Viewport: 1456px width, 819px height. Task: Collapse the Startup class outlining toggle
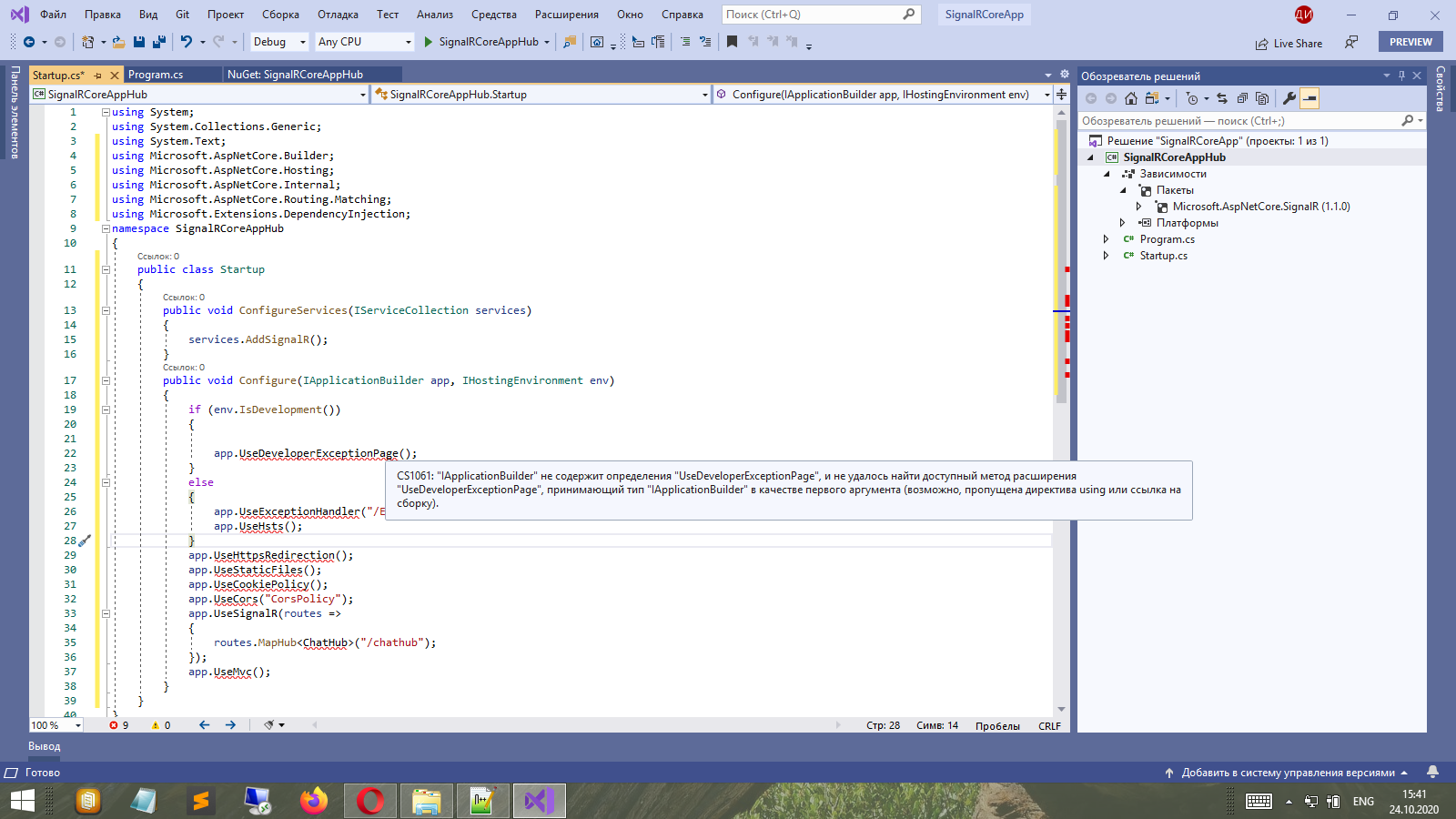(106, 269)
